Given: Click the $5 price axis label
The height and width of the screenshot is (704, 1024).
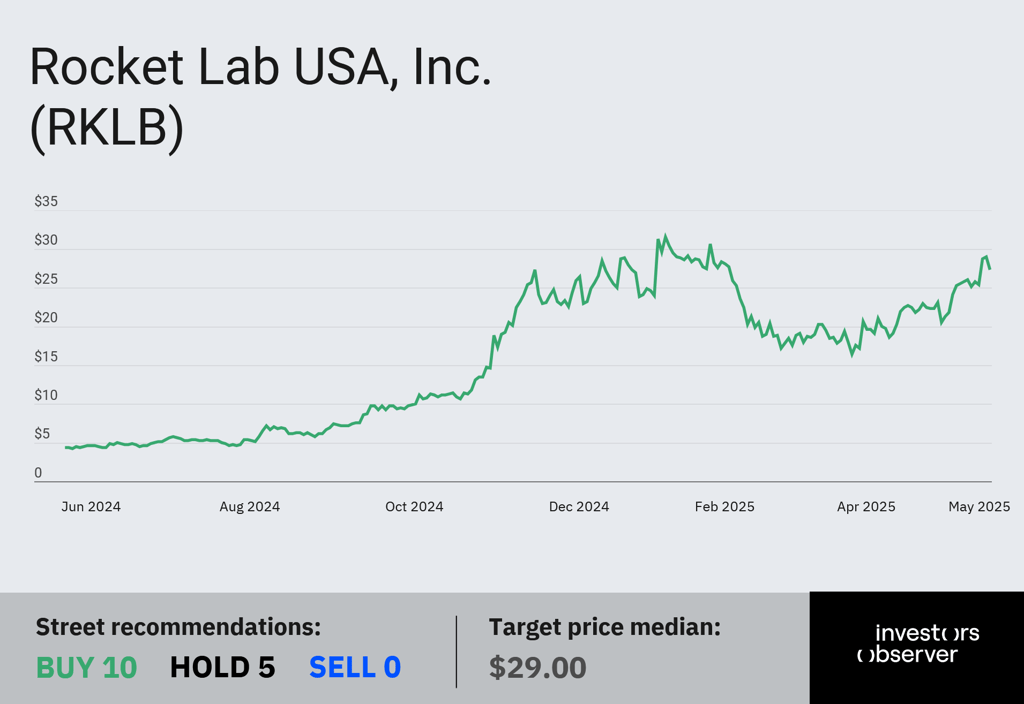Looking at the screenshot, I should 42,434.
